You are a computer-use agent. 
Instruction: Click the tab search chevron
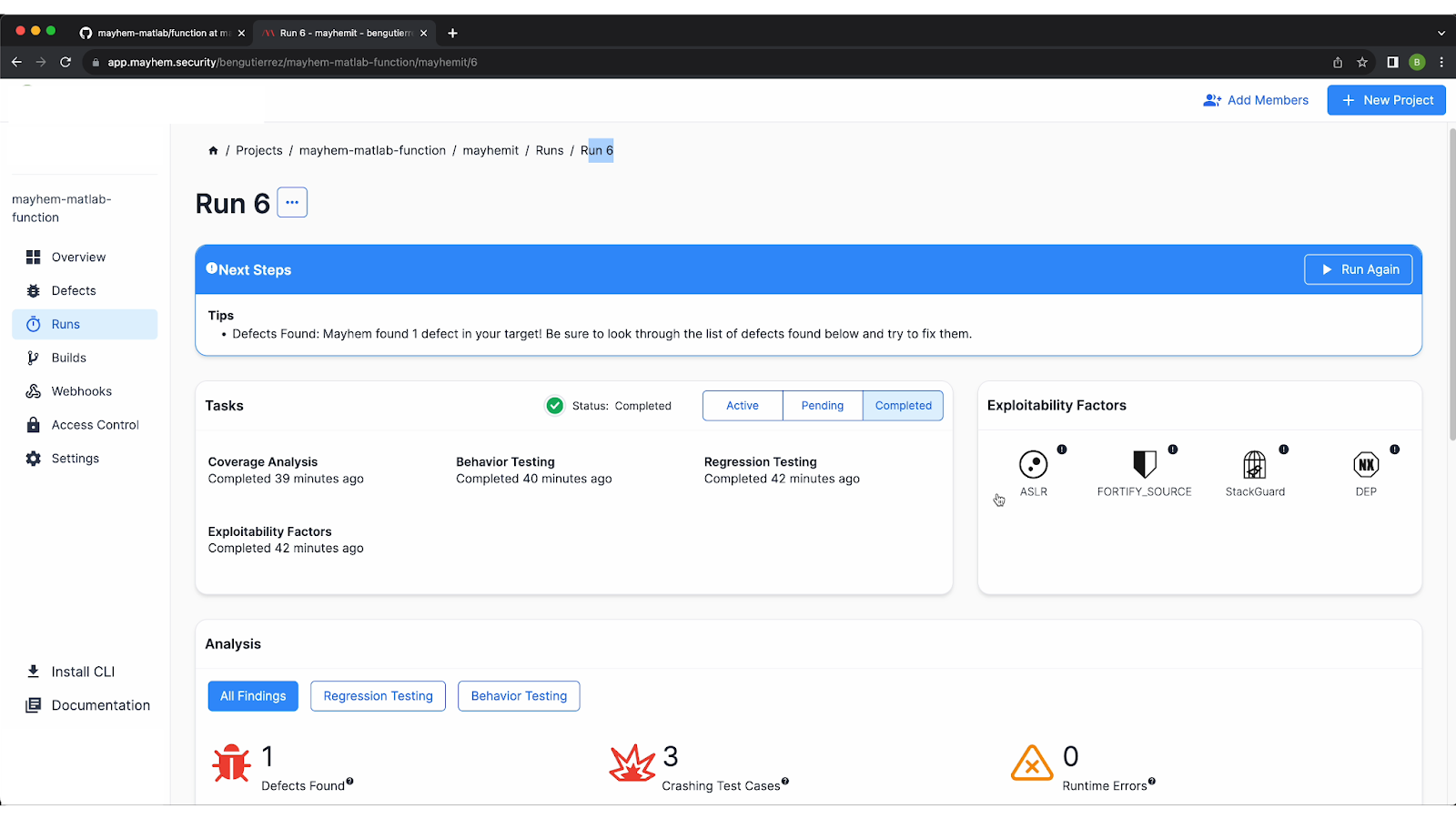[x=1441, y=33]
